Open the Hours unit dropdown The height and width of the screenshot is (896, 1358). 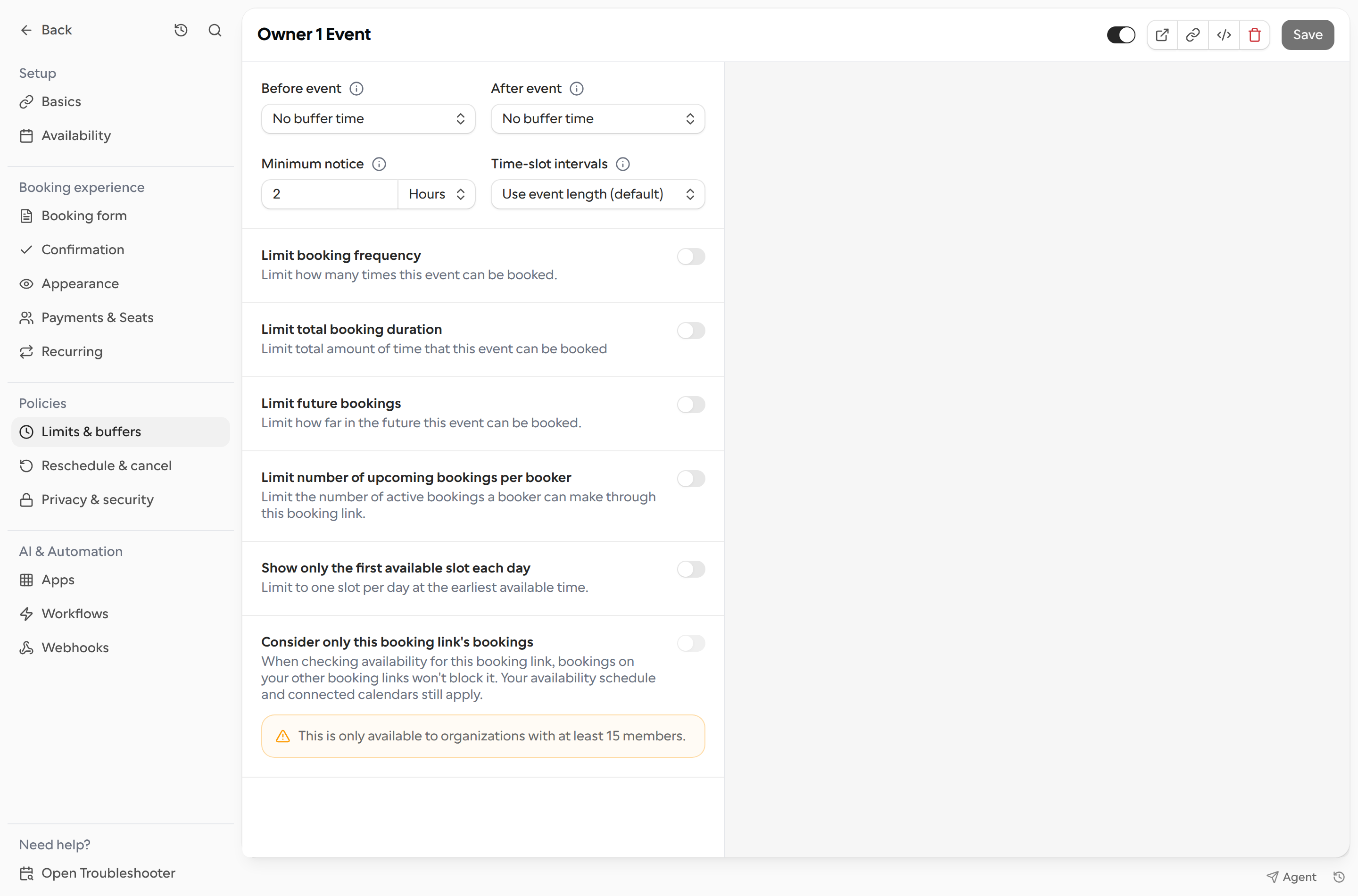coord(437,194)
